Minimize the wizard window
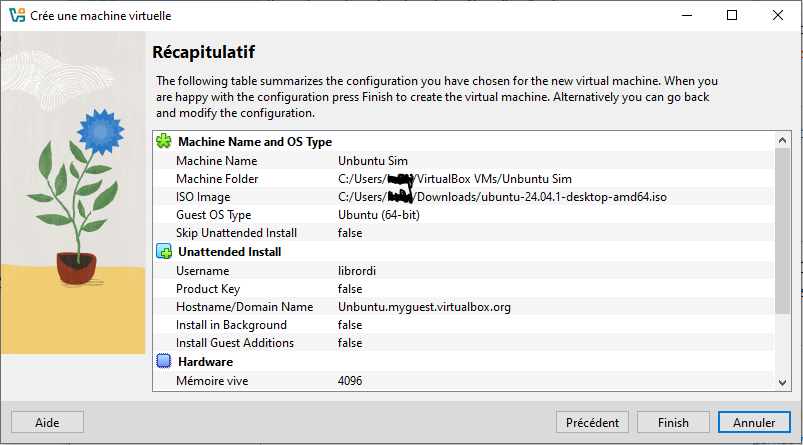The image size is (803, 445). [x=687, y=15]
